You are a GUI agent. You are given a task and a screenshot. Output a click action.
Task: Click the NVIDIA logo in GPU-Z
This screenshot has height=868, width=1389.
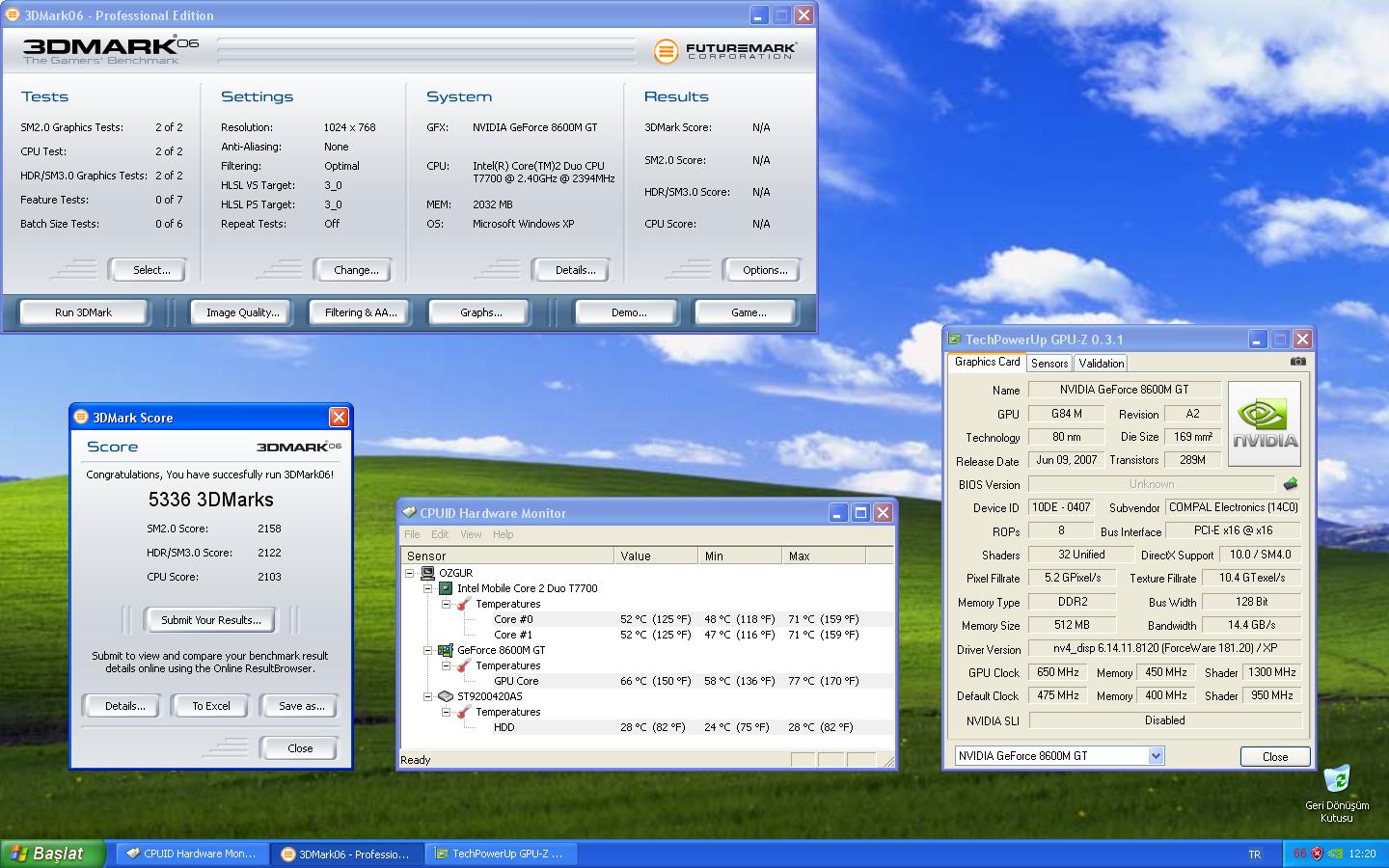coord(1265,424)
